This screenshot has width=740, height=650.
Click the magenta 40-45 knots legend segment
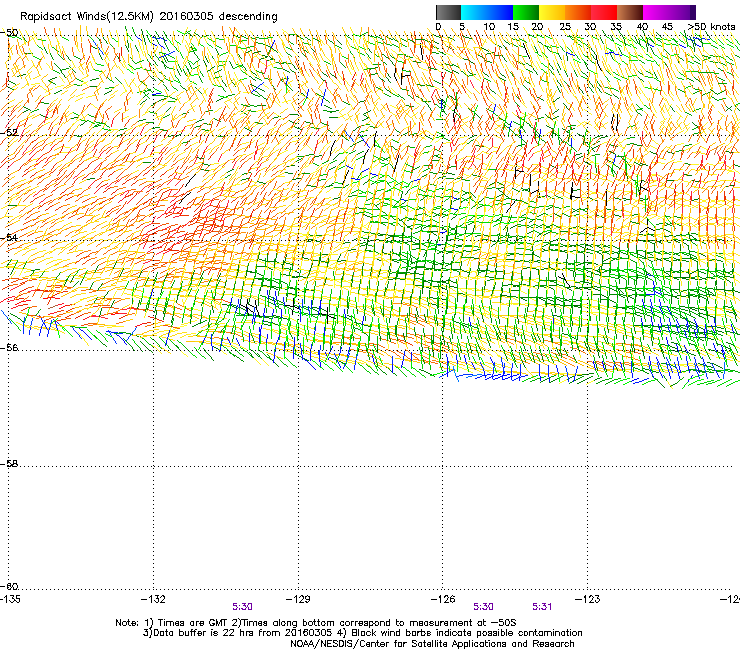click(656, 12)
